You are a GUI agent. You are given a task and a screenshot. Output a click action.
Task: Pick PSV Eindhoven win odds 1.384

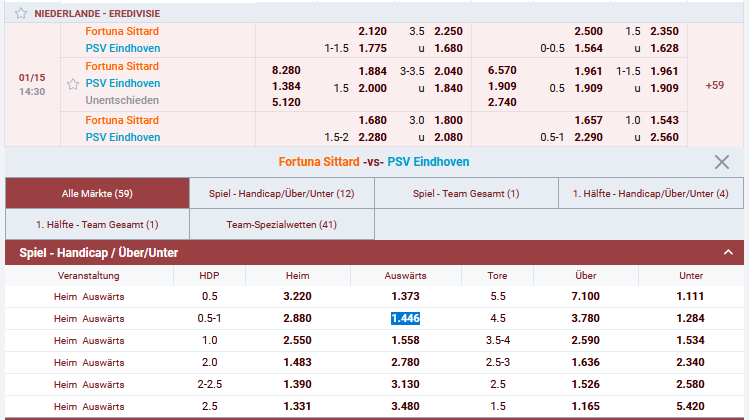286,86
